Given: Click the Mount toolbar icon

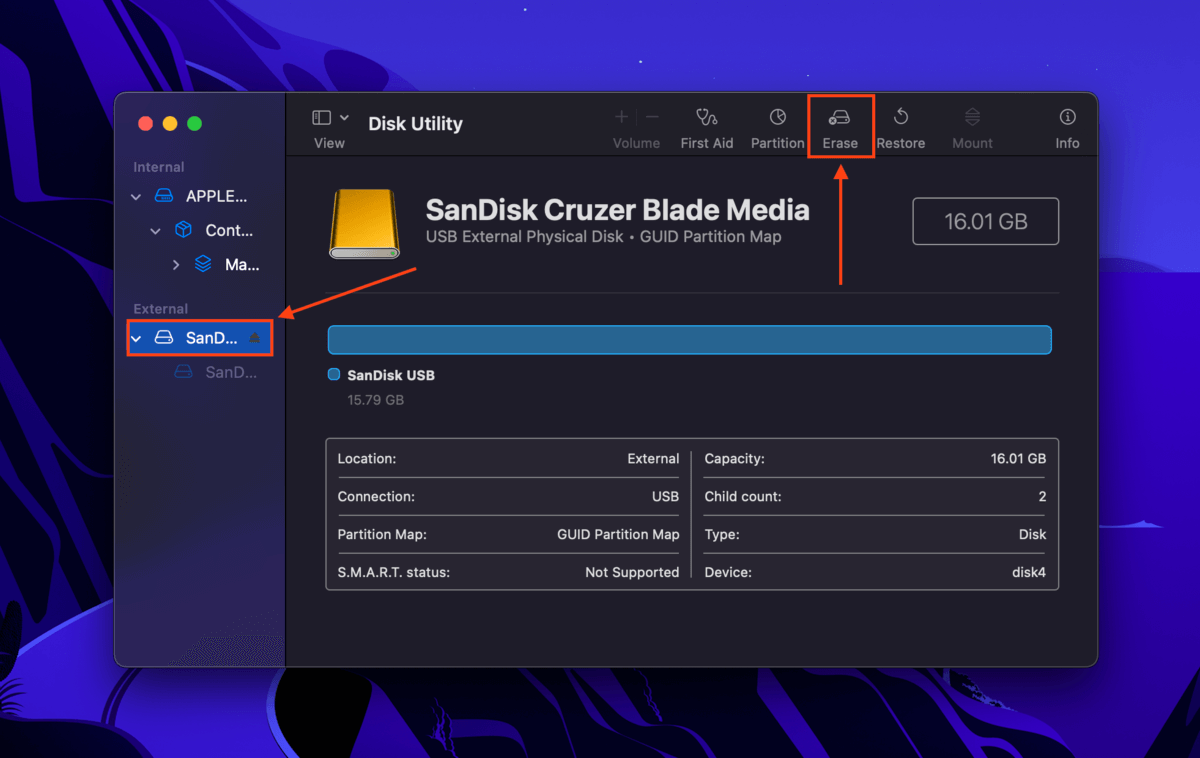Looking at the screenshot, I should pyautogui.click(x=972, y=117).
